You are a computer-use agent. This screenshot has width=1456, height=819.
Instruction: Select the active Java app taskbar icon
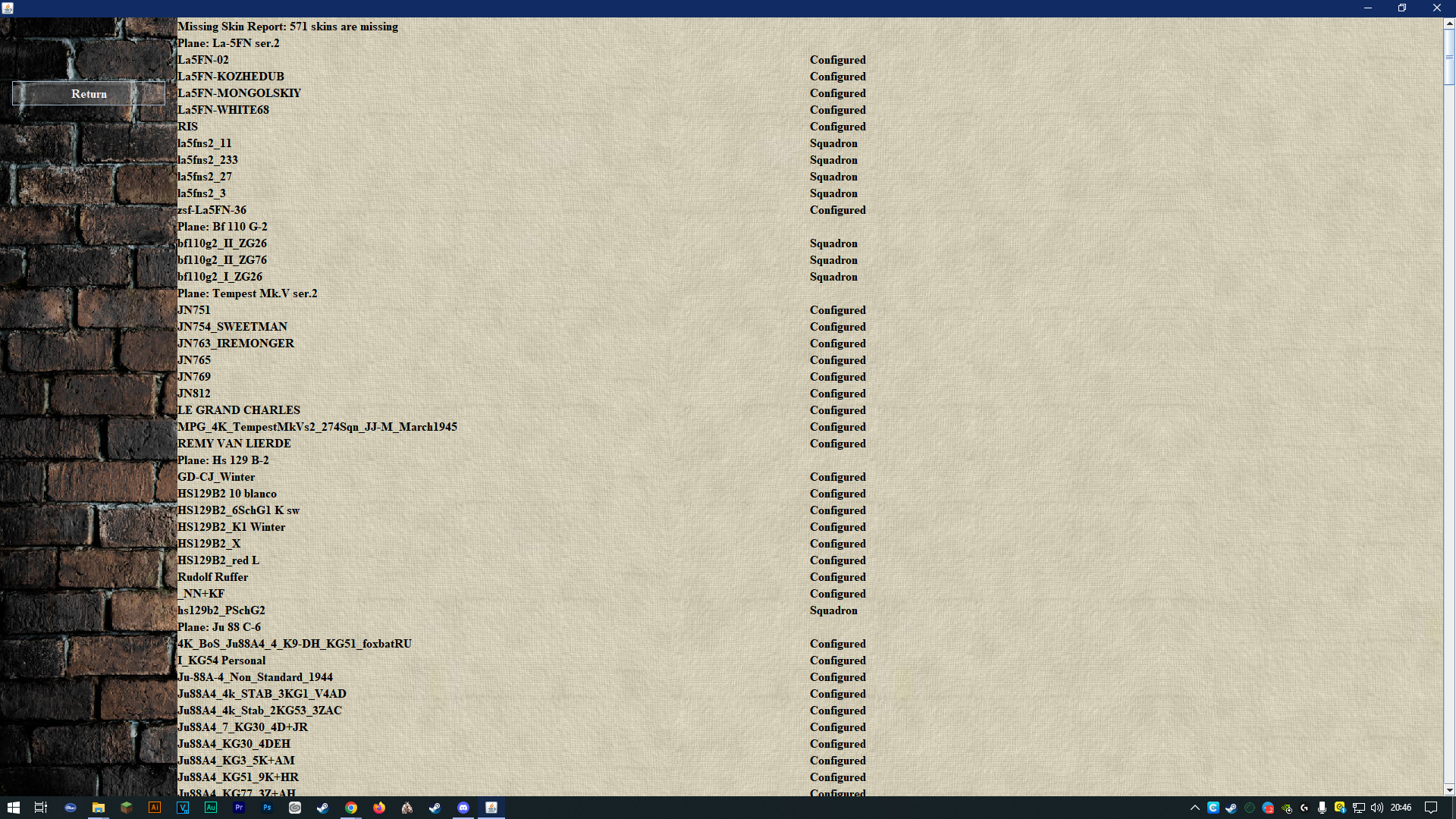point(491,808)
